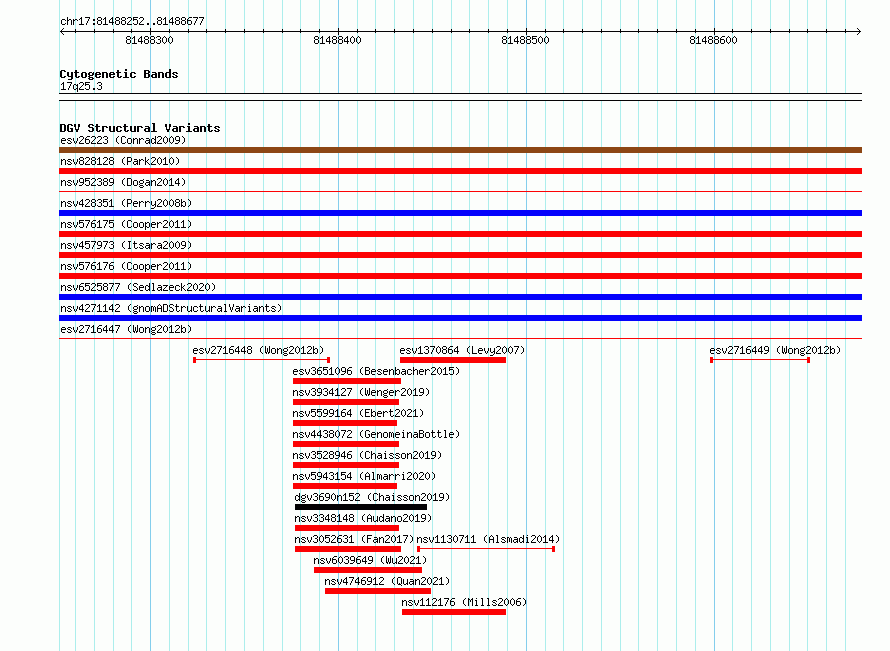Click the thin span line of nsv1130711
Viewport: 890px width, 651px height.
(x=486, y=549)
